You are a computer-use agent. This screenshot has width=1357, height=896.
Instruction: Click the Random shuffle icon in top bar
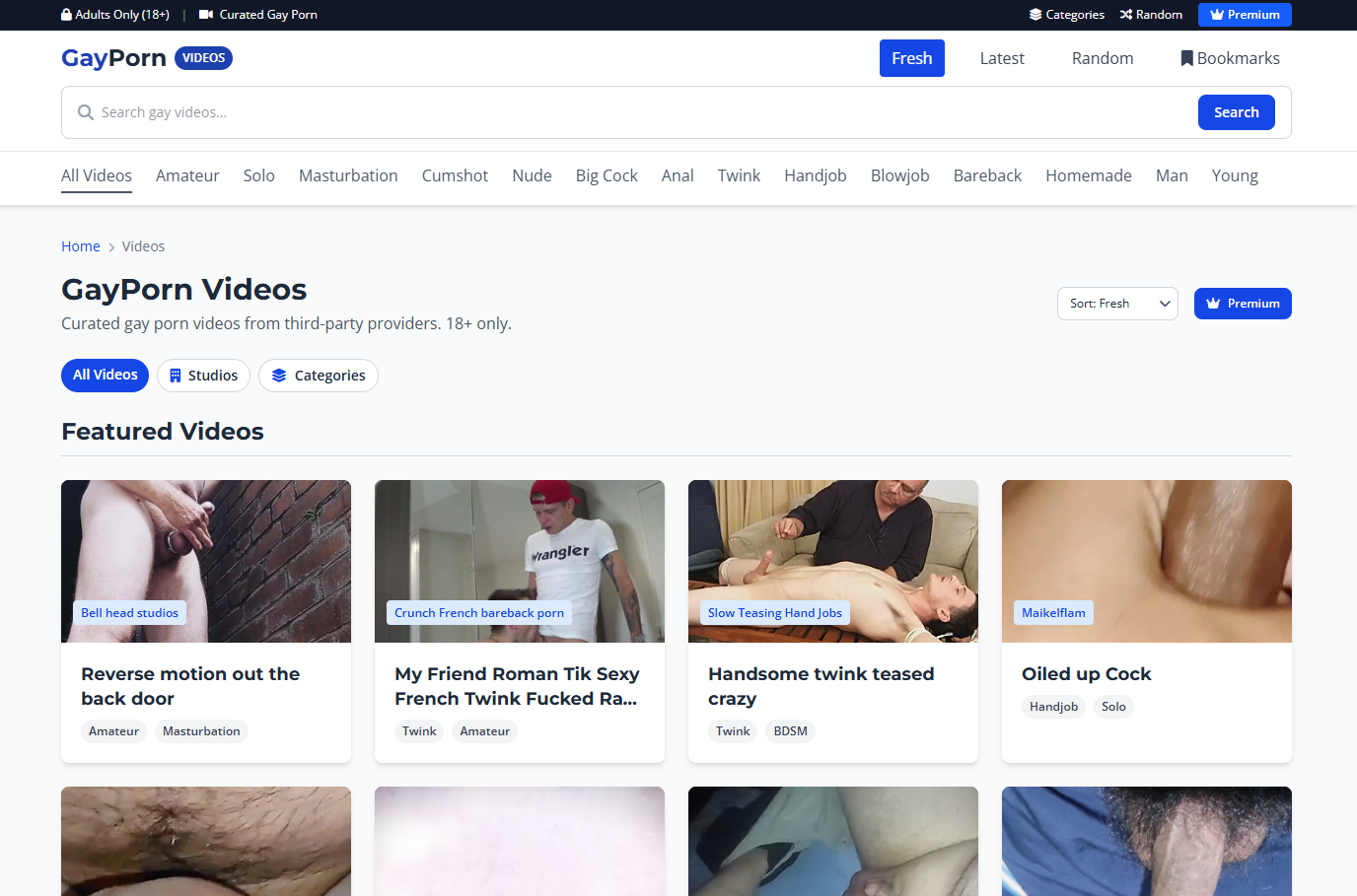point(1125,15)
